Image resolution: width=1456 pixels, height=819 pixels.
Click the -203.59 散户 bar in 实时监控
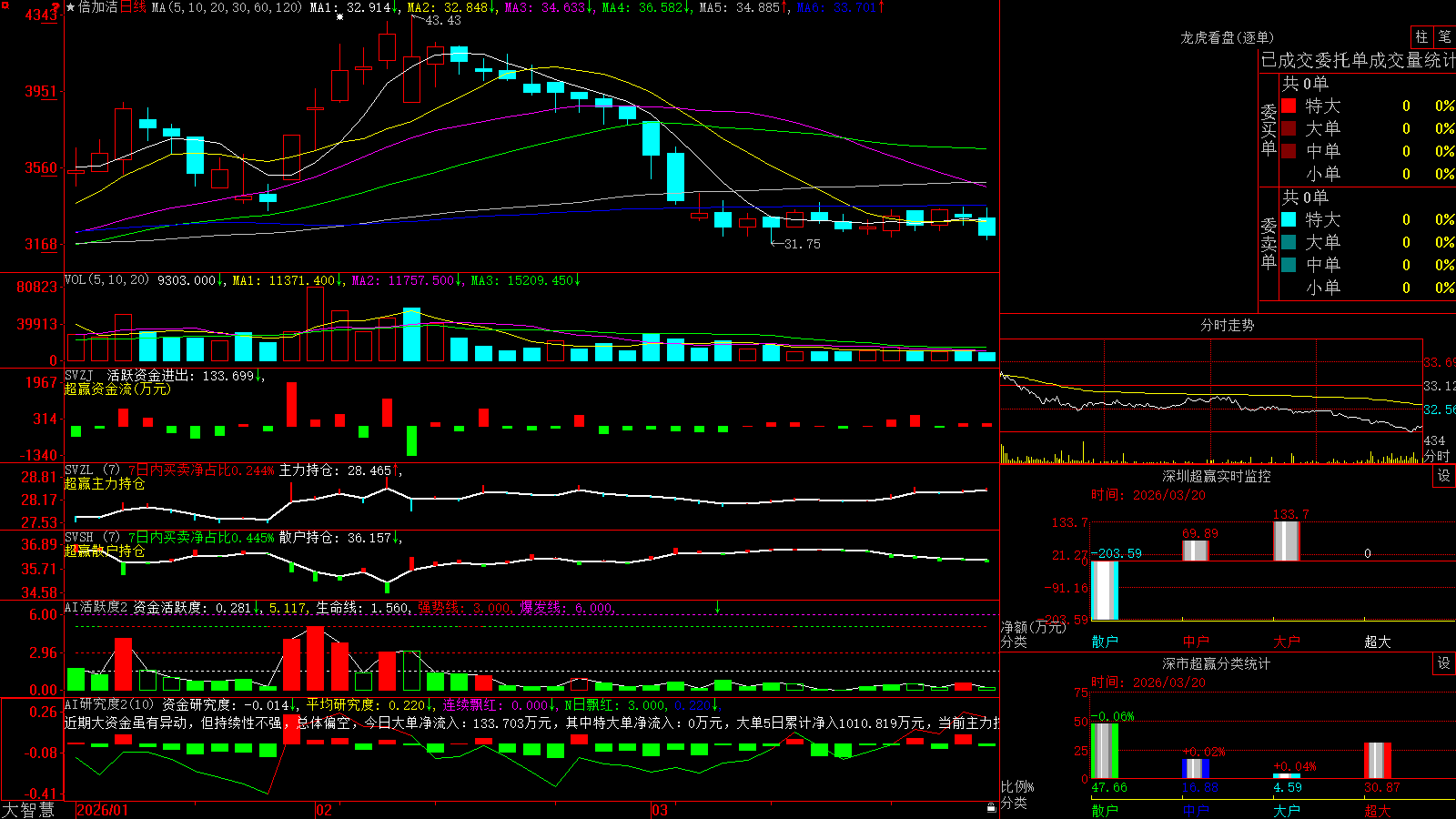[x=1105, y=591]
